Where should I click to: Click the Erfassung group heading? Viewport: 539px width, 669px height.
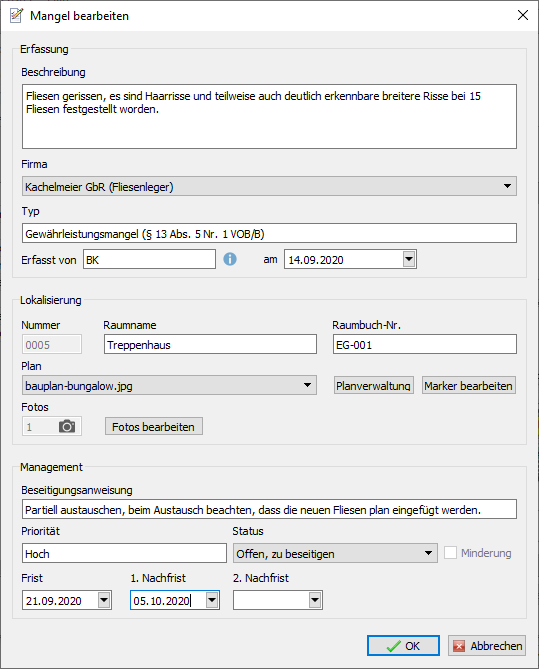coord(44,49)
